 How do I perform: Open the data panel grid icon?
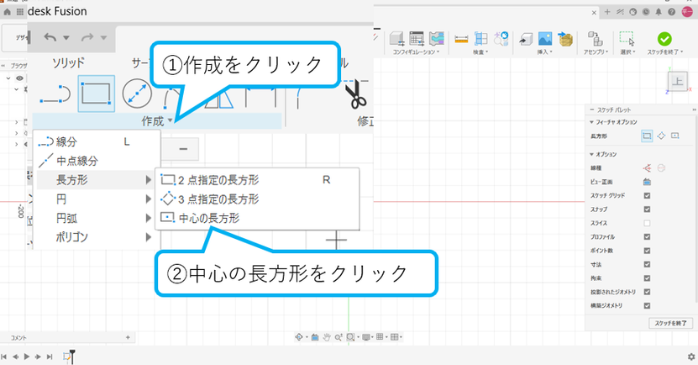pos(20,12)
